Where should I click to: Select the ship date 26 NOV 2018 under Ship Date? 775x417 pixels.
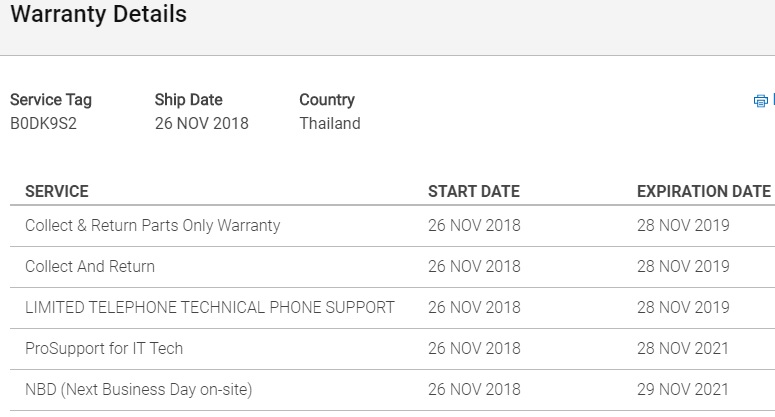coord(202,124)
